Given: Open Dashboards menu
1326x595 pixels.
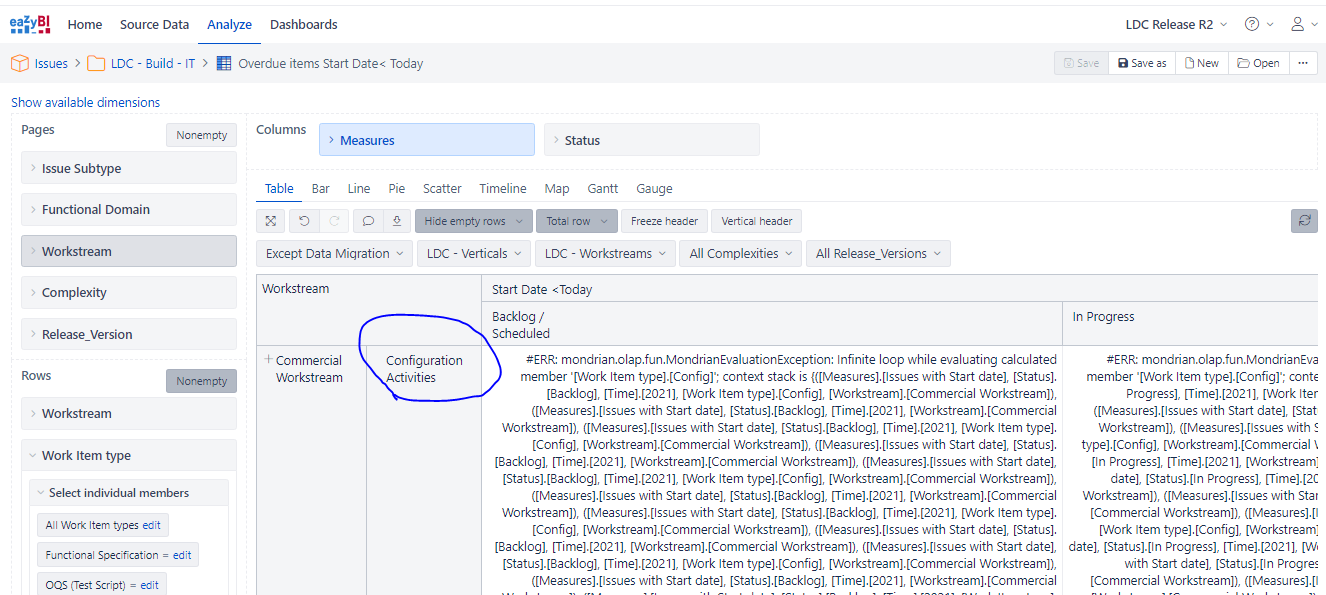Looking at the screenshot, I should 304,24.
